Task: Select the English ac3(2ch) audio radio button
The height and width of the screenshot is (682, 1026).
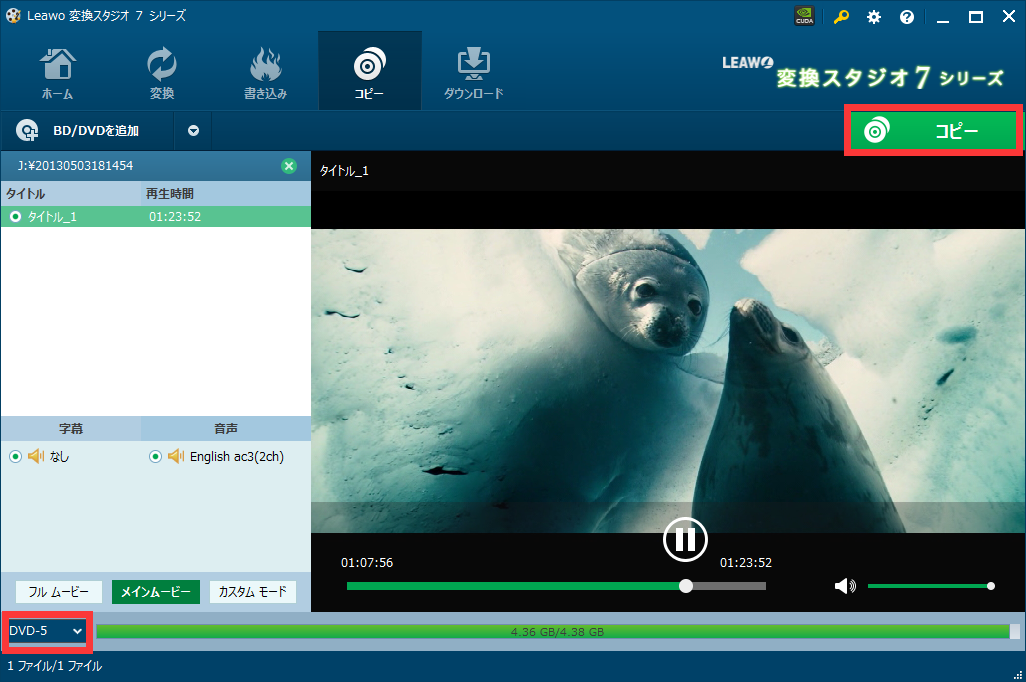Action: [155, 457]
